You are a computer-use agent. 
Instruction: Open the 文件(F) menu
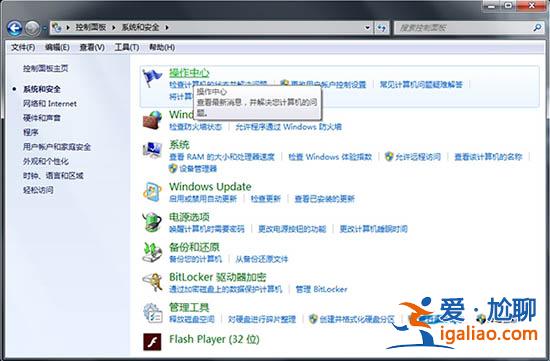(23, 47)
